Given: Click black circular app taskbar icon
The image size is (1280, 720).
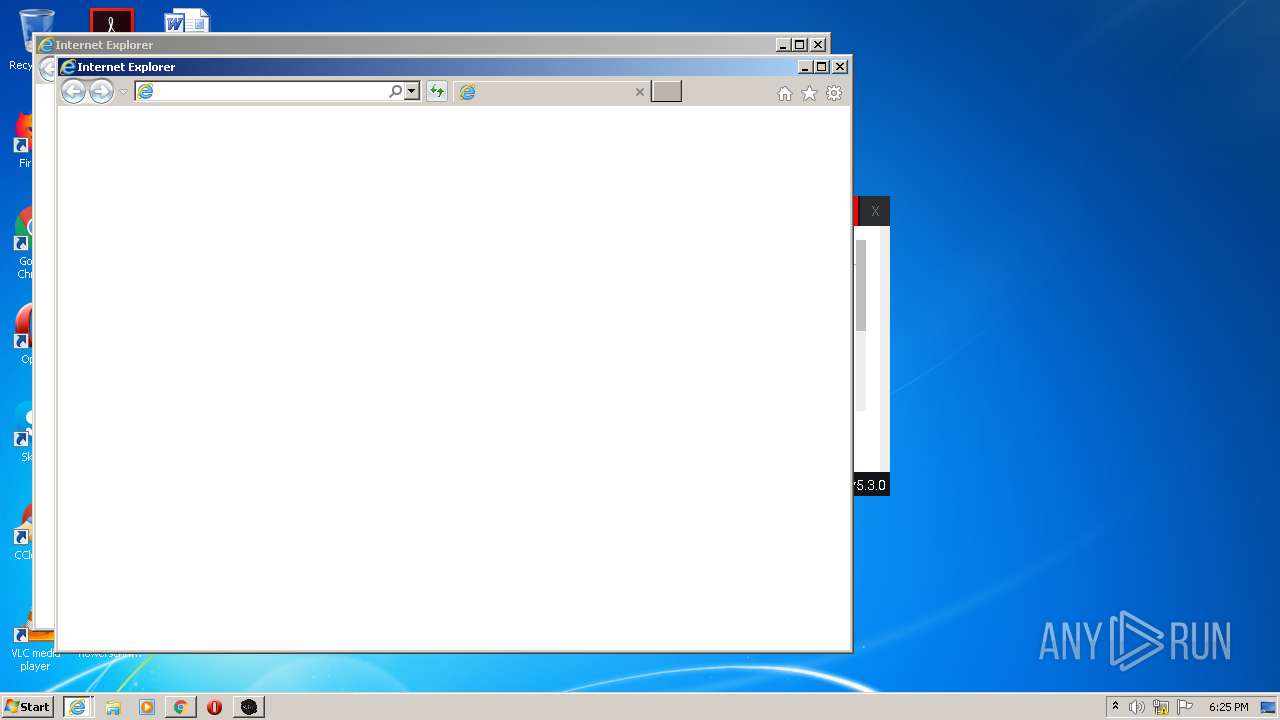Looking at the screenshot, I should [x=249, y=707].
